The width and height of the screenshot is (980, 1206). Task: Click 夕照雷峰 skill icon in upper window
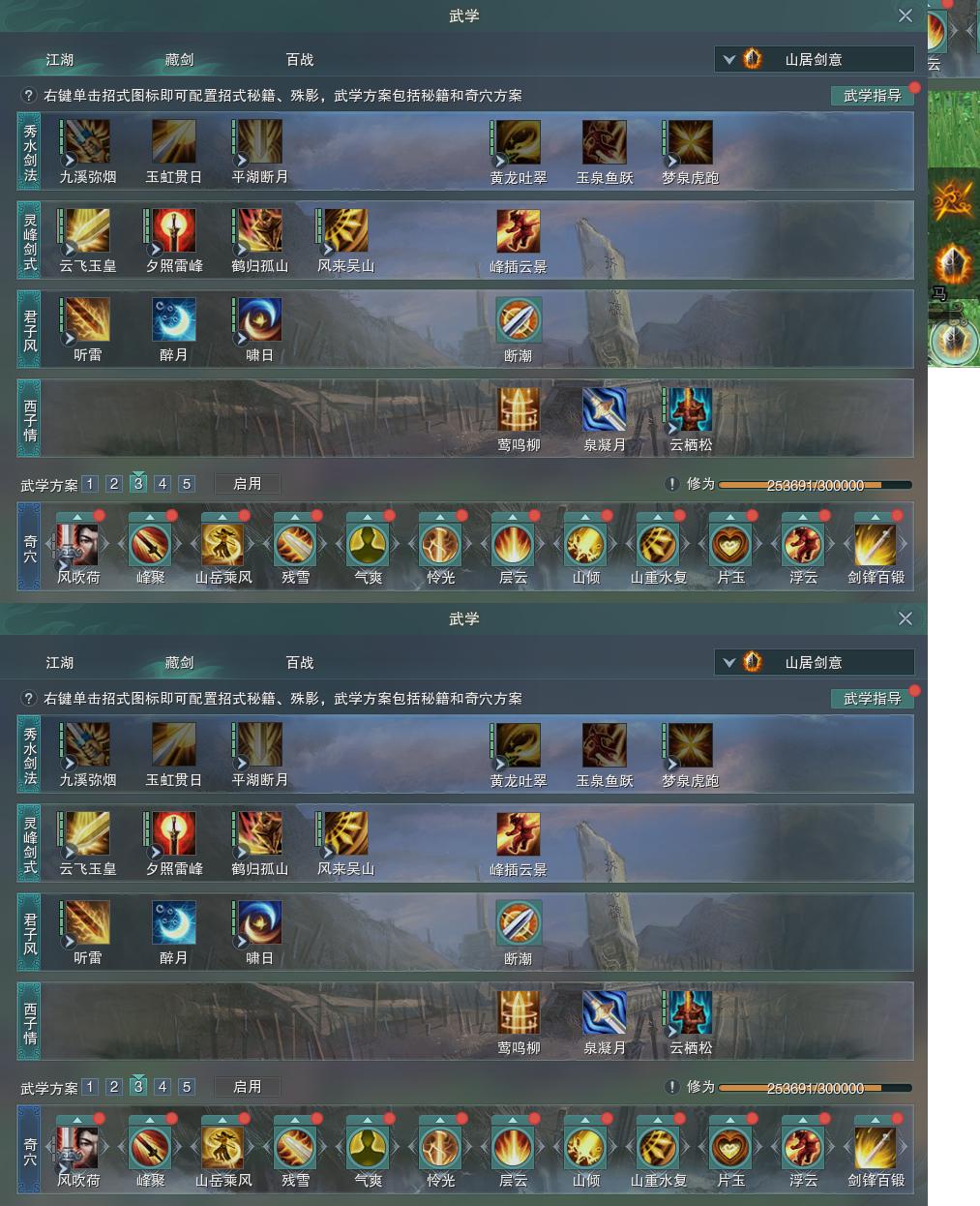point(173,231)
